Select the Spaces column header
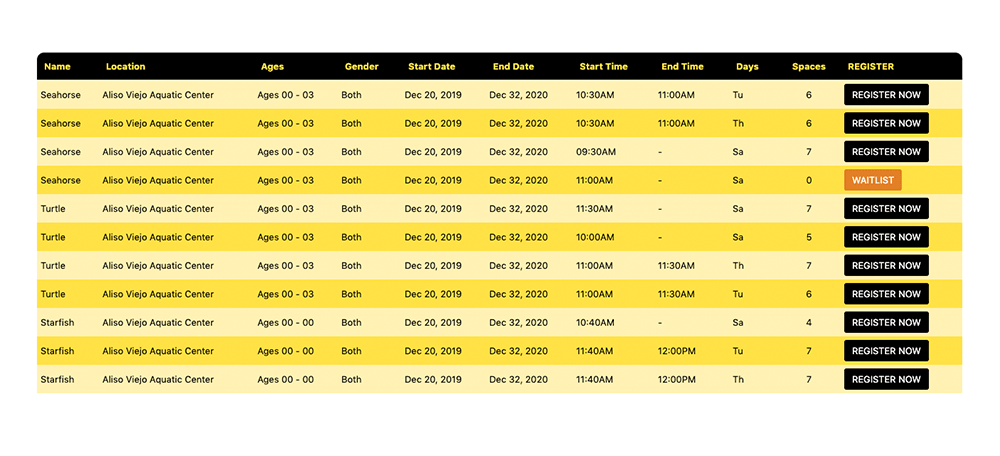This screenshot has height=456, width=1000. 808,67
